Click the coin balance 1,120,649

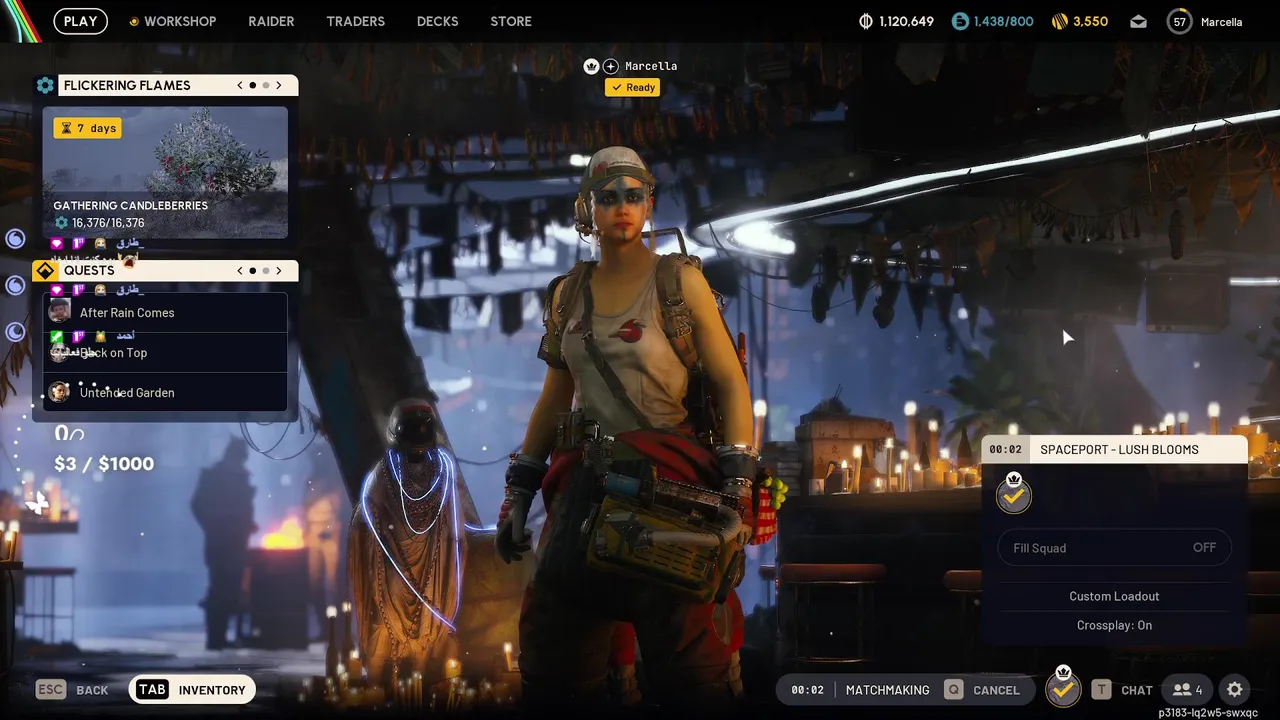tap(896, 21)
